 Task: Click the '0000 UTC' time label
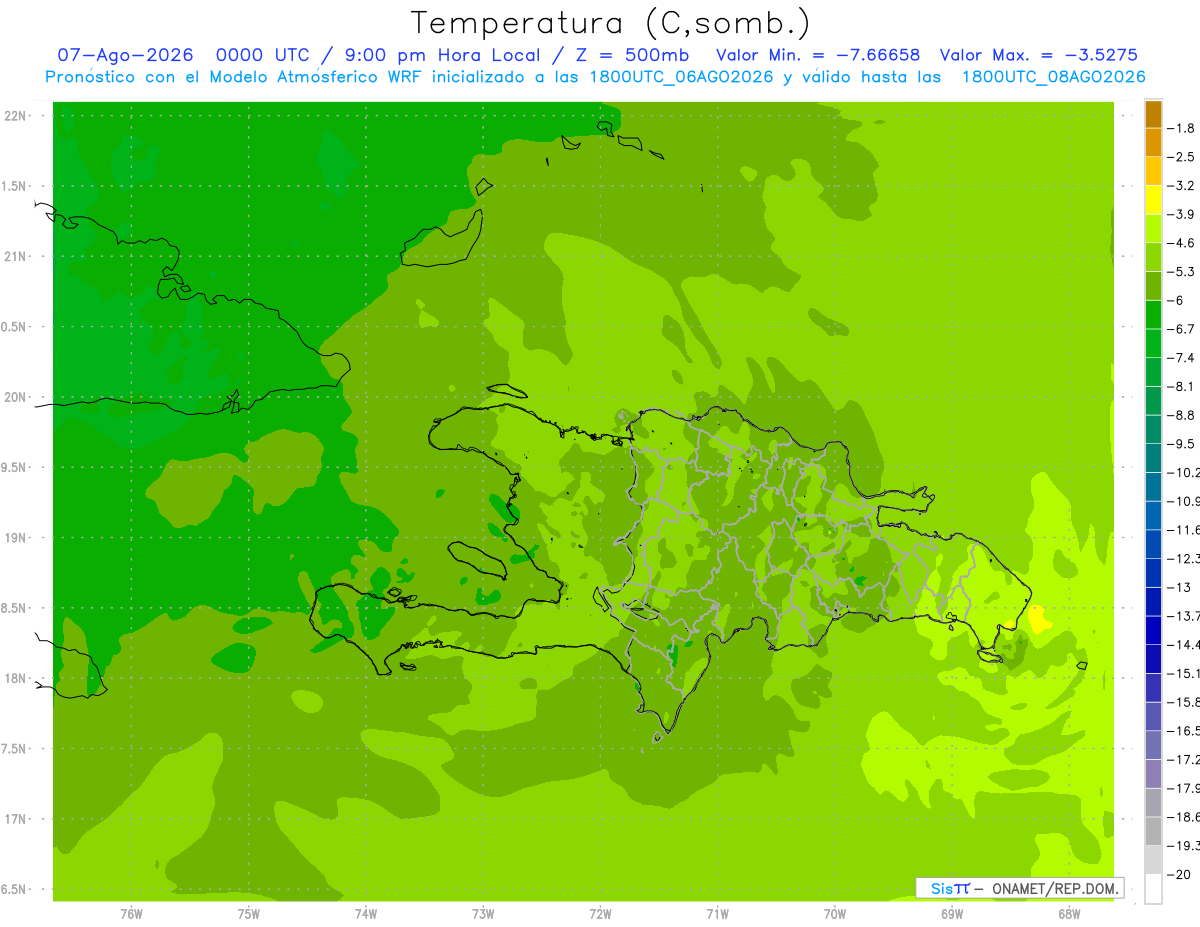[x=263, y=56]
